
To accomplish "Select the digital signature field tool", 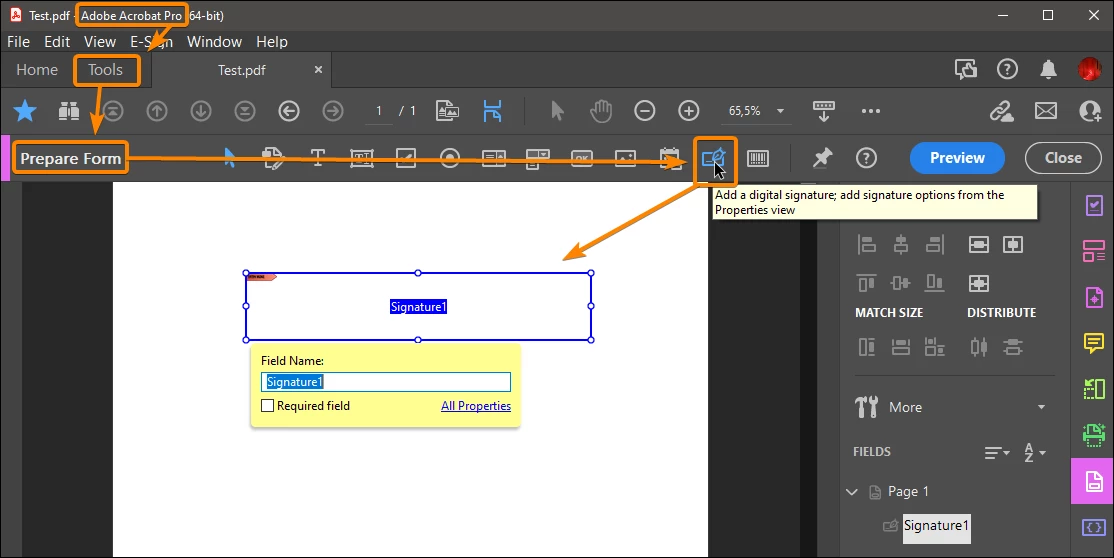I will pyautogui.click(x=713, y=158).
